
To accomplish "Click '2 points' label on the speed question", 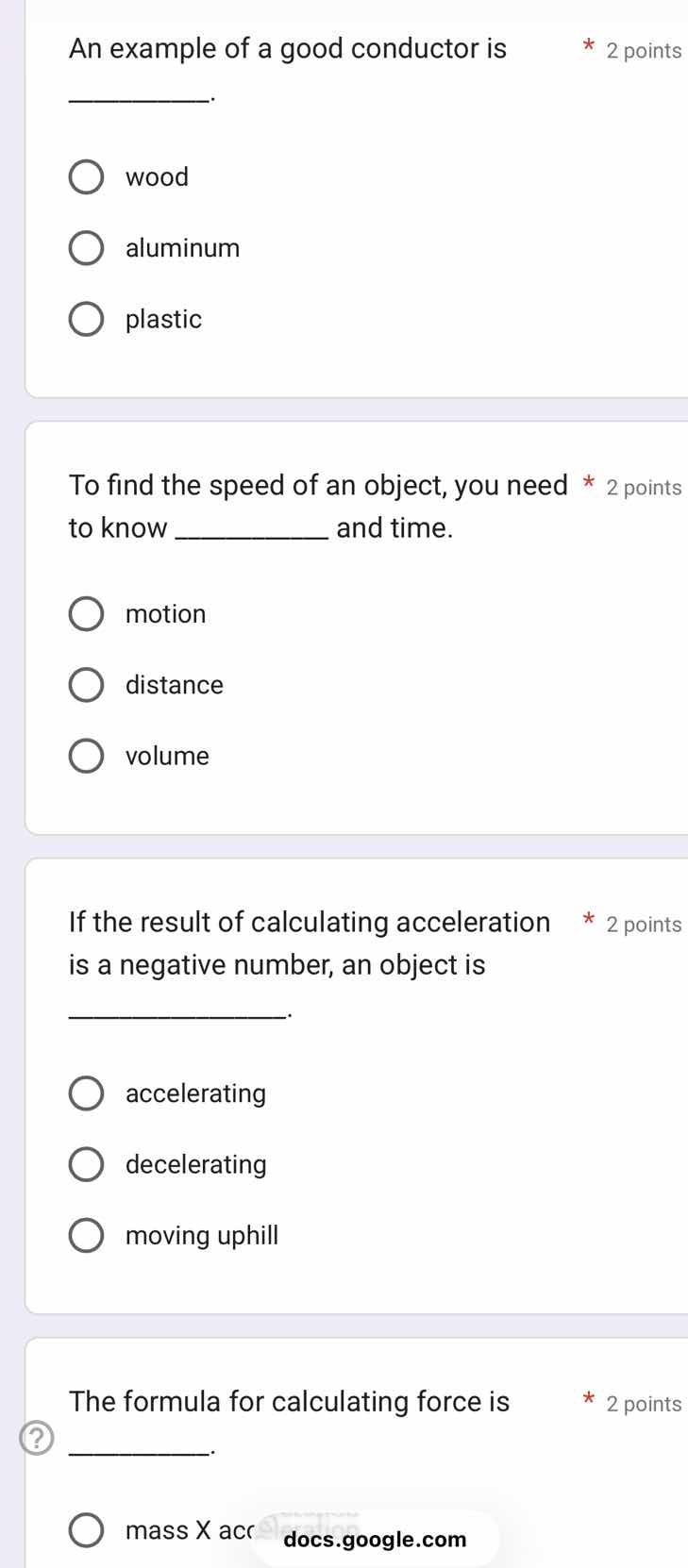I will [x=644, y=488].
